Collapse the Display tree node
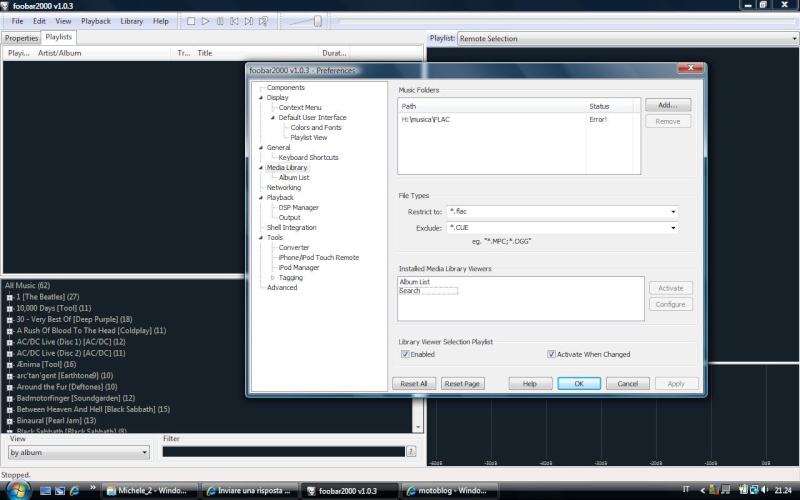This screenshot has height=500, width=800. click(261, 97)
